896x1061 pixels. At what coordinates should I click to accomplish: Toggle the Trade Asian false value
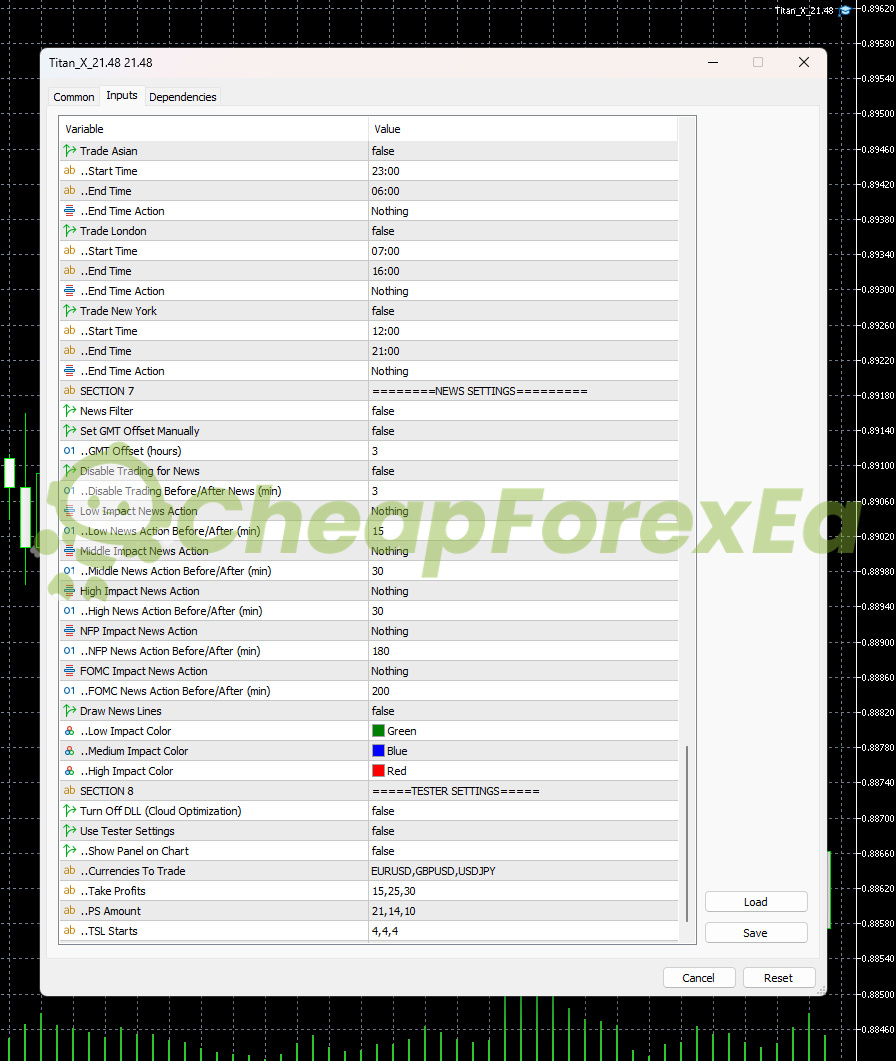click(522, 151)
